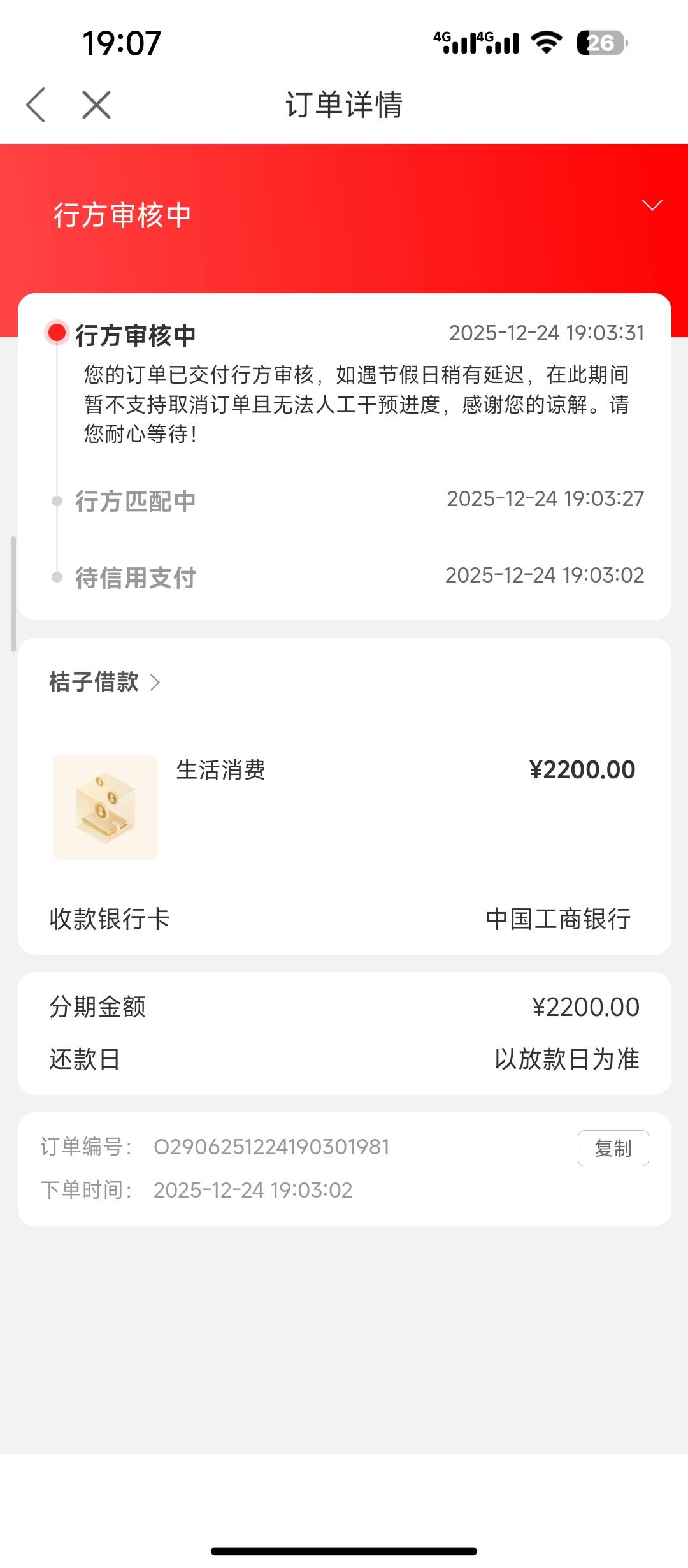The height and width of the screenshot is (1568, 688).
Task: Tap the back arrow icon
Action: coord(36,105)
